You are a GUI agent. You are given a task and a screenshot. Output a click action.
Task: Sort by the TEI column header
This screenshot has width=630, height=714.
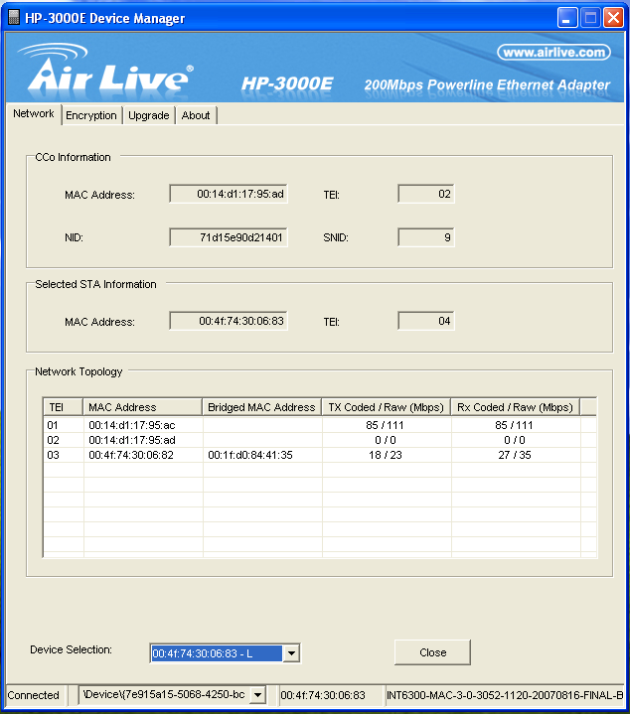pos(63,407)
